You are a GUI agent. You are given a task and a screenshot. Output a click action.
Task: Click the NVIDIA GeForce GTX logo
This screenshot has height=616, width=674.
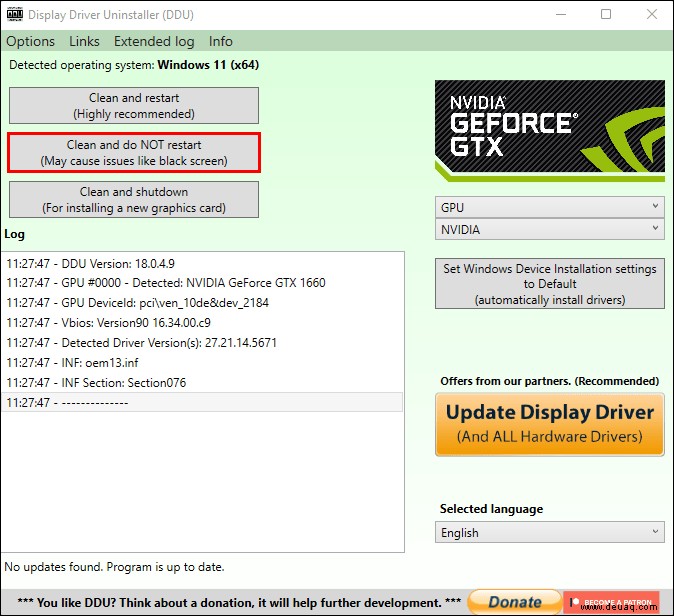550,130
